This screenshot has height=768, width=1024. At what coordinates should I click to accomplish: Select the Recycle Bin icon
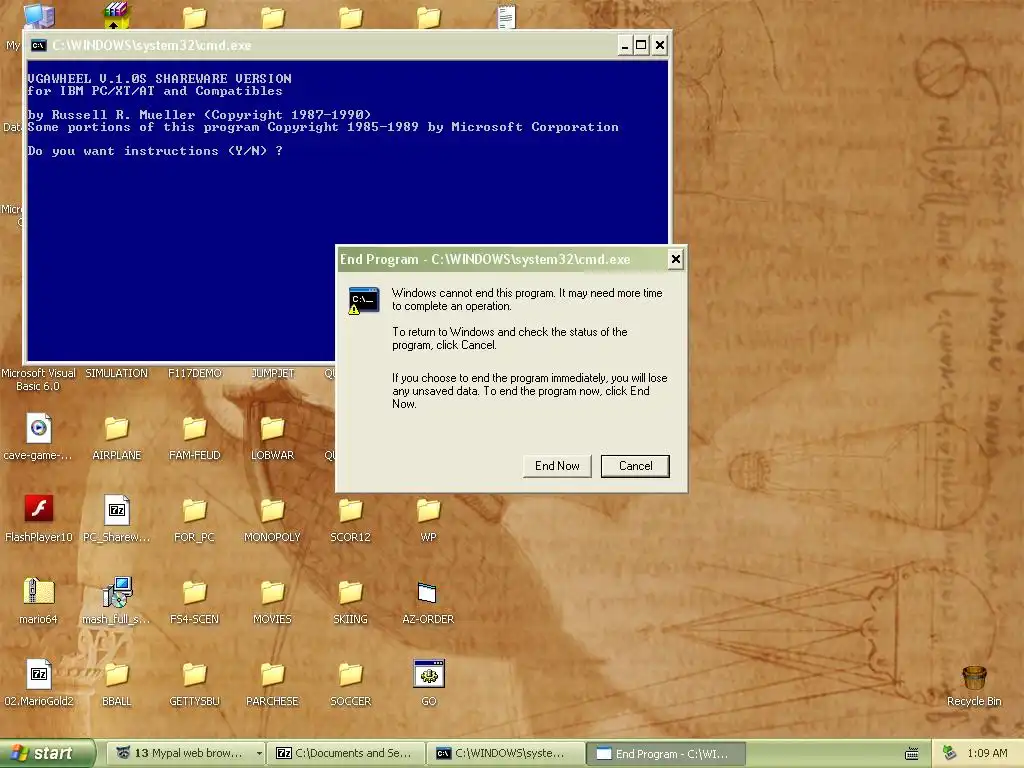[x=974, y=678]
